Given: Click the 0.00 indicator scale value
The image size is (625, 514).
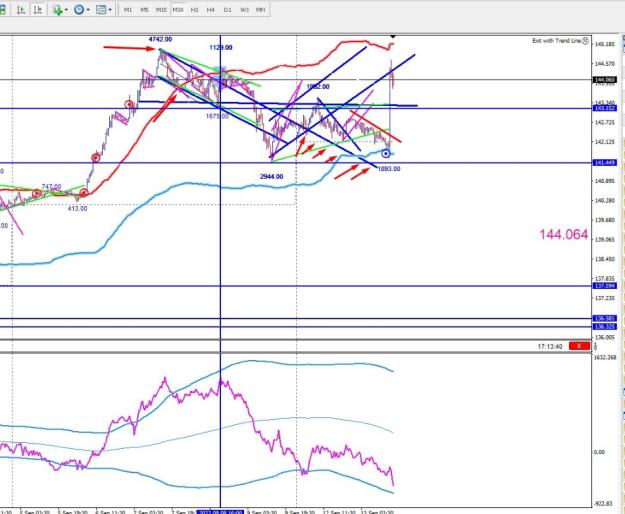Looking at the screenshot, I should click(599, 452).
